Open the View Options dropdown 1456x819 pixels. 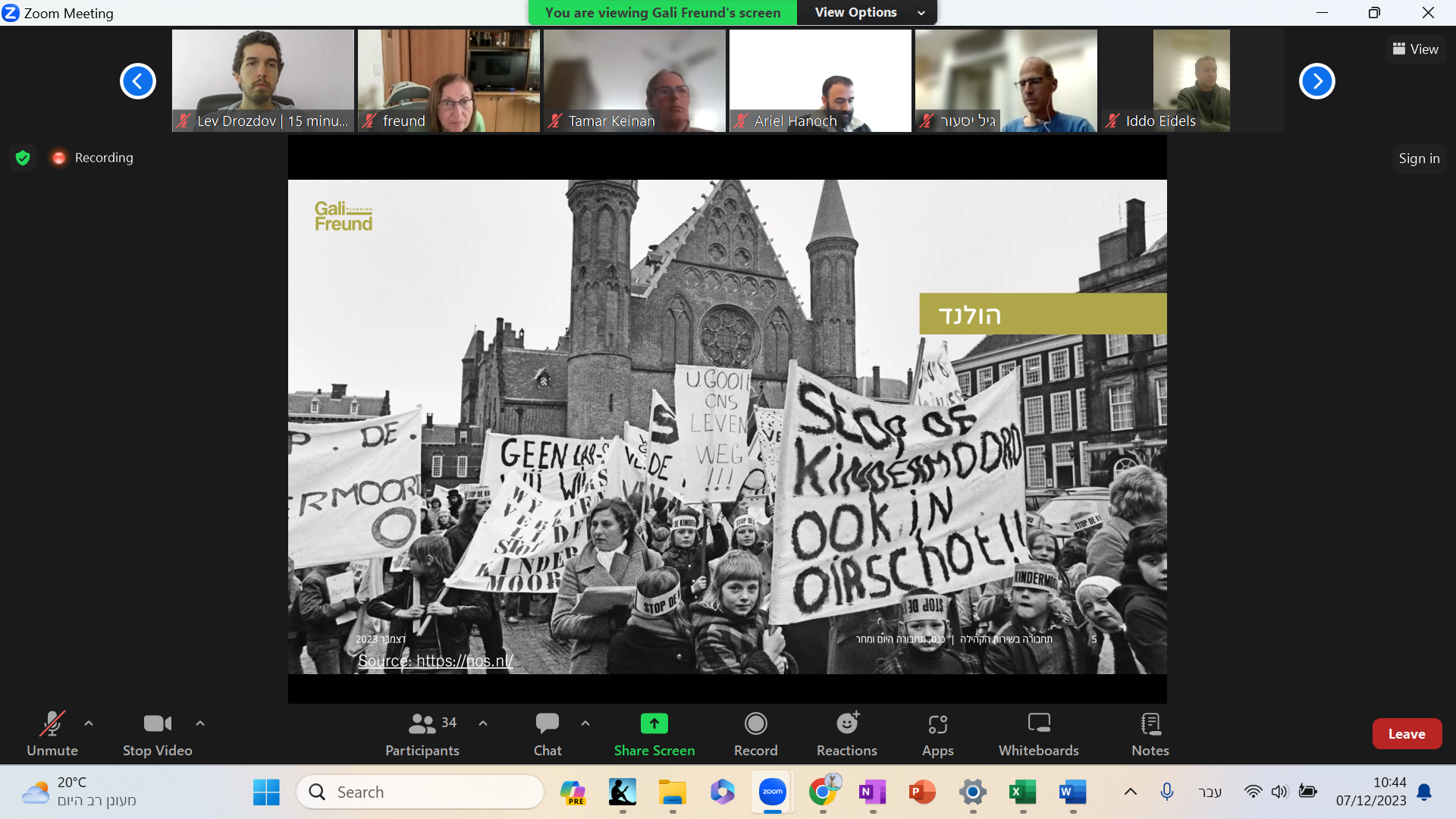(x=867, y=12)
